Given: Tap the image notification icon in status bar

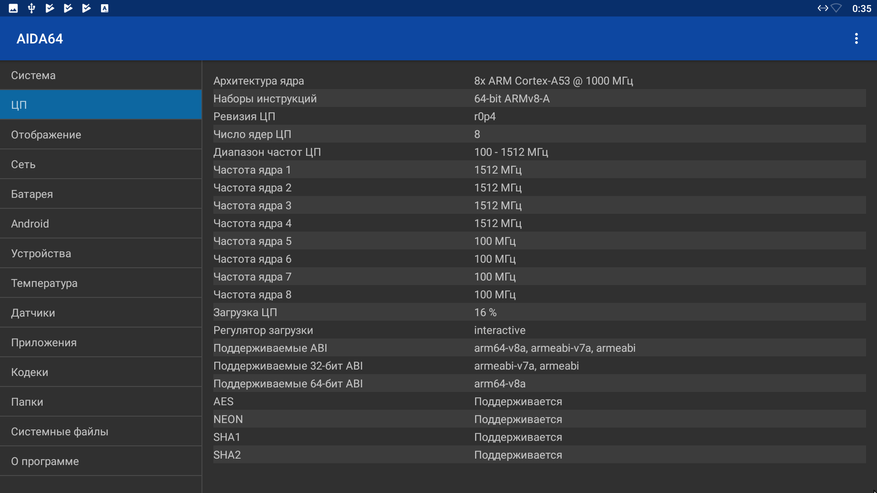Looking at the screenshot, I should (13, 8).
